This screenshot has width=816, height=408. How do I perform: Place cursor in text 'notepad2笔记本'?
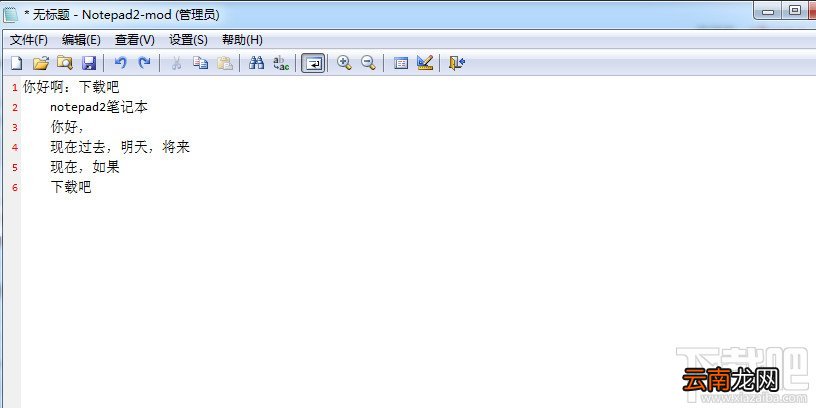(x=99, y=107)
